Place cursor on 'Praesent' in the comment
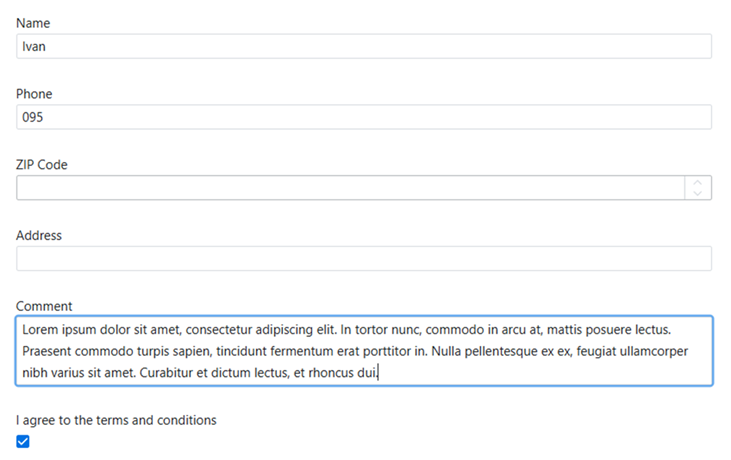This screenshot has width=731, height=460. click(x=47, y=351)
